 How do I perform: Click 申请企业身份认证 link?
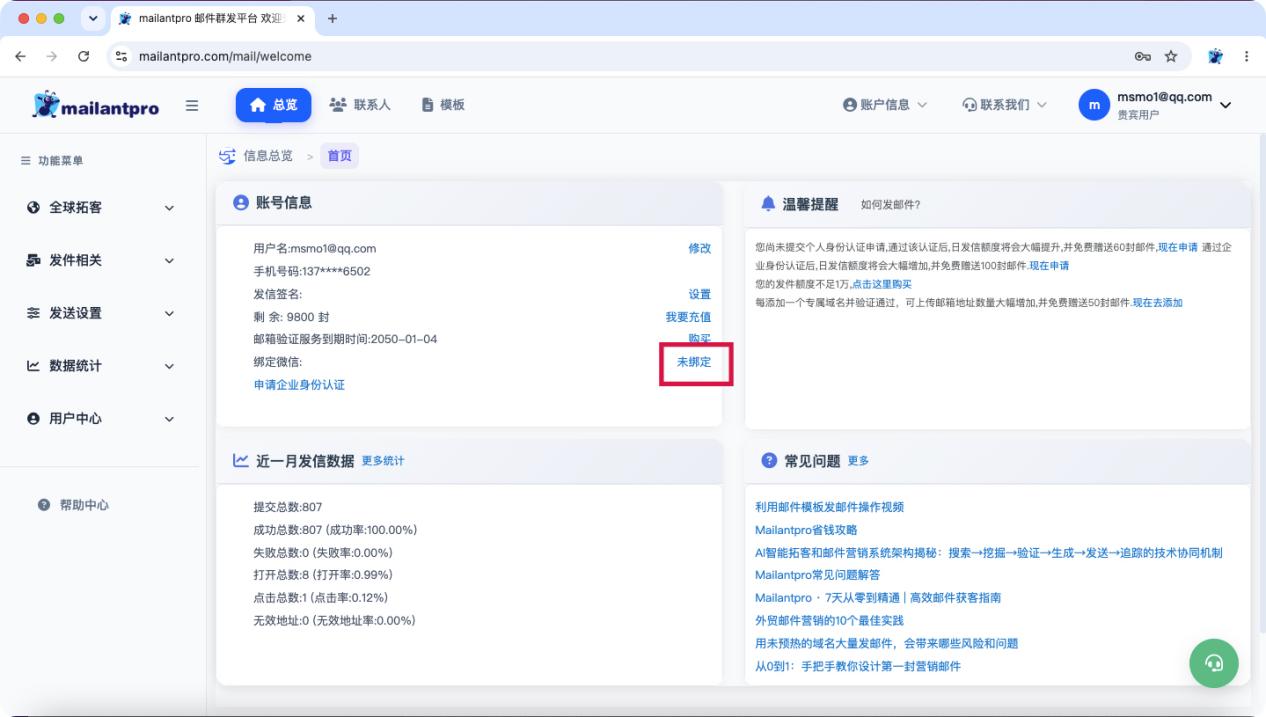(x=299, y=385)
